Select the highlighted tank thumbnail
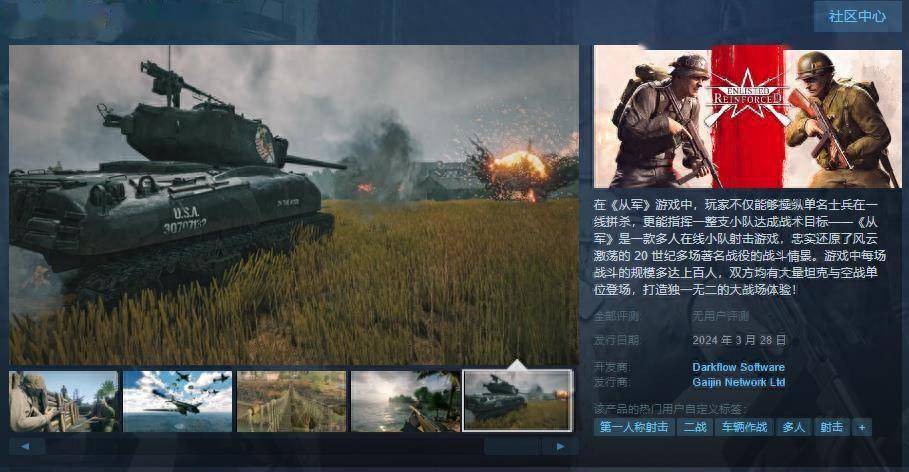 518,401
